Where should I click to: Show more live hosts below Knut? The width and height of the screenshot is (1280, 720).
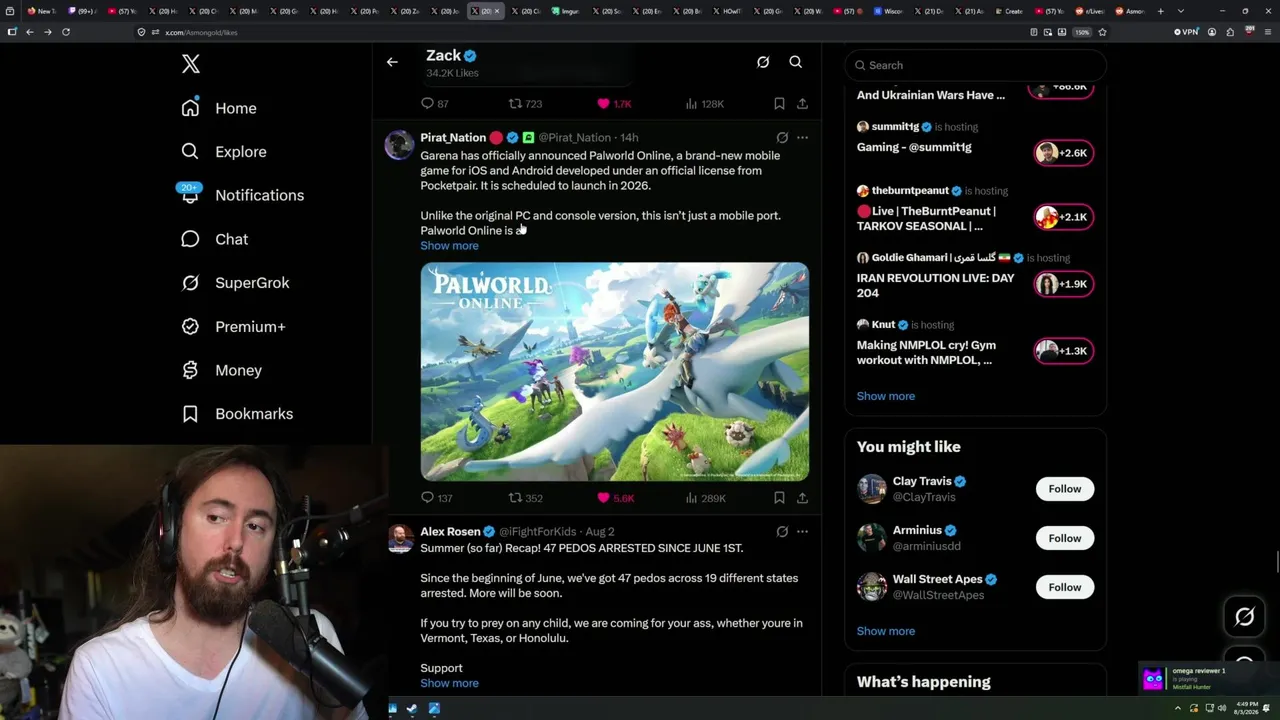point(885,396)
